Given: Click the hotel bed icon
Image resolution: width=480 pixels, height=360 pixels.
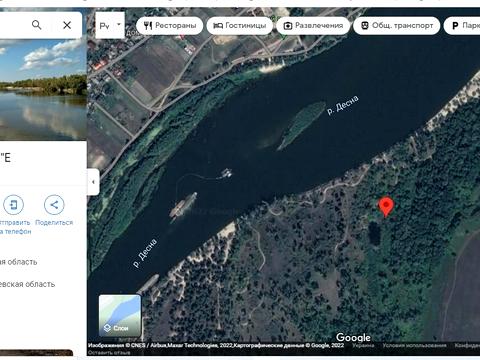Looking at the screenshot, I should point(218,25).
